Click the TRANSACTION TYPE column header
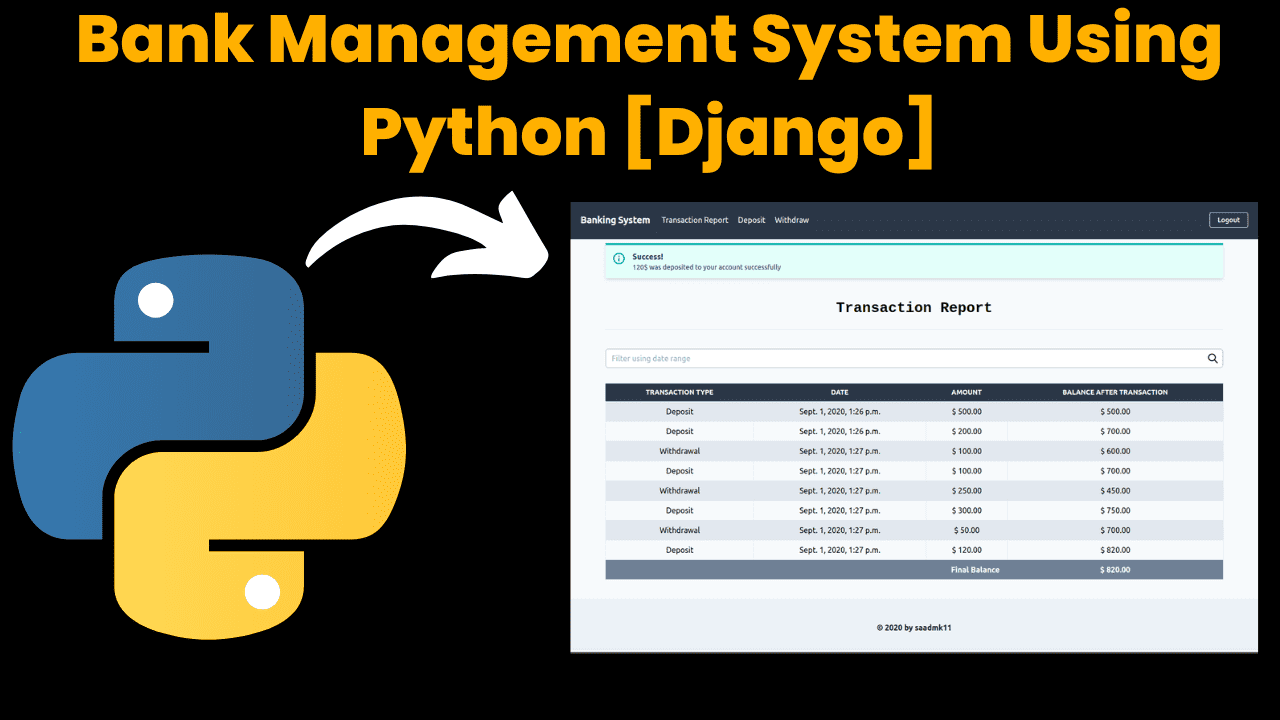1280x720 pixels. pos(679,392)
